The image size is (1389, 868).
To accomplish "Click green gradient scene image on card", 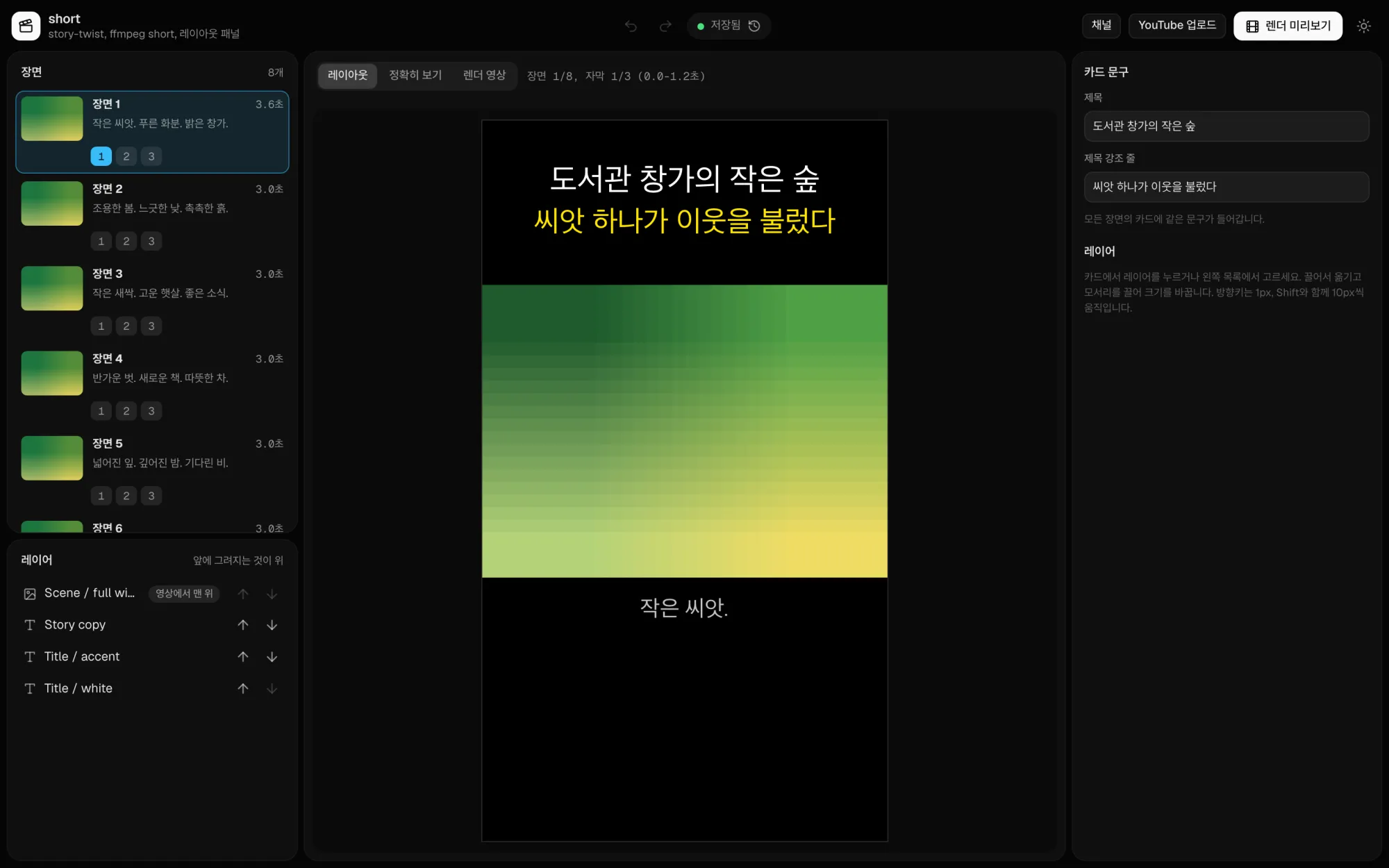I will pyautogui.click(x=684, y=431).
